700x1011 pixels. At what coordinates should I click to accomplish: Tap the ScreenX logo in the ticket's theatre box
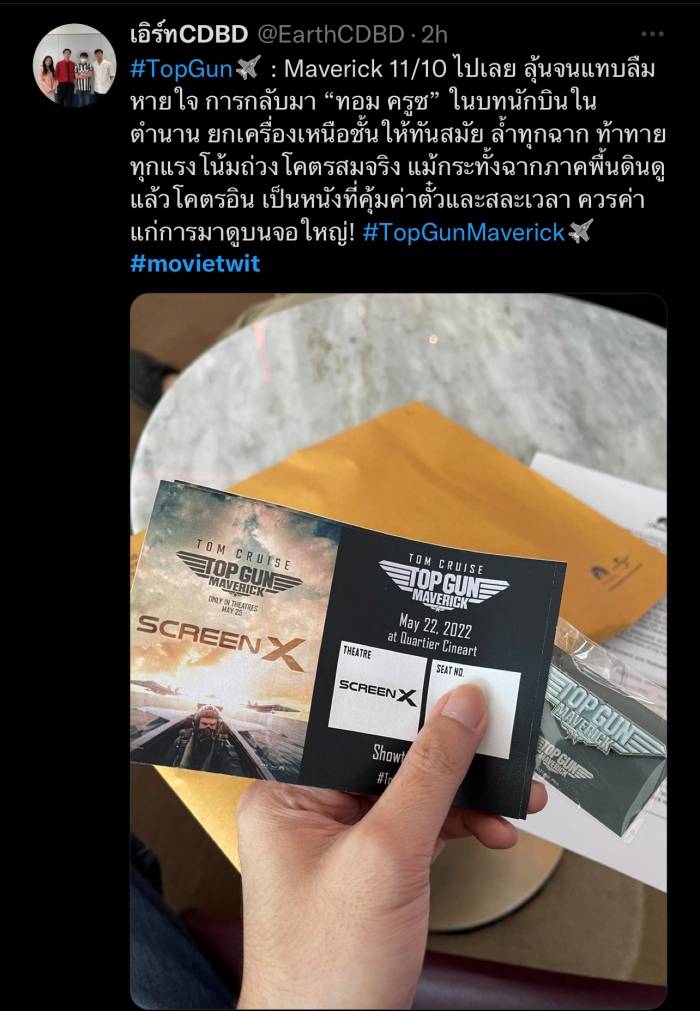(x=378, y=692)
